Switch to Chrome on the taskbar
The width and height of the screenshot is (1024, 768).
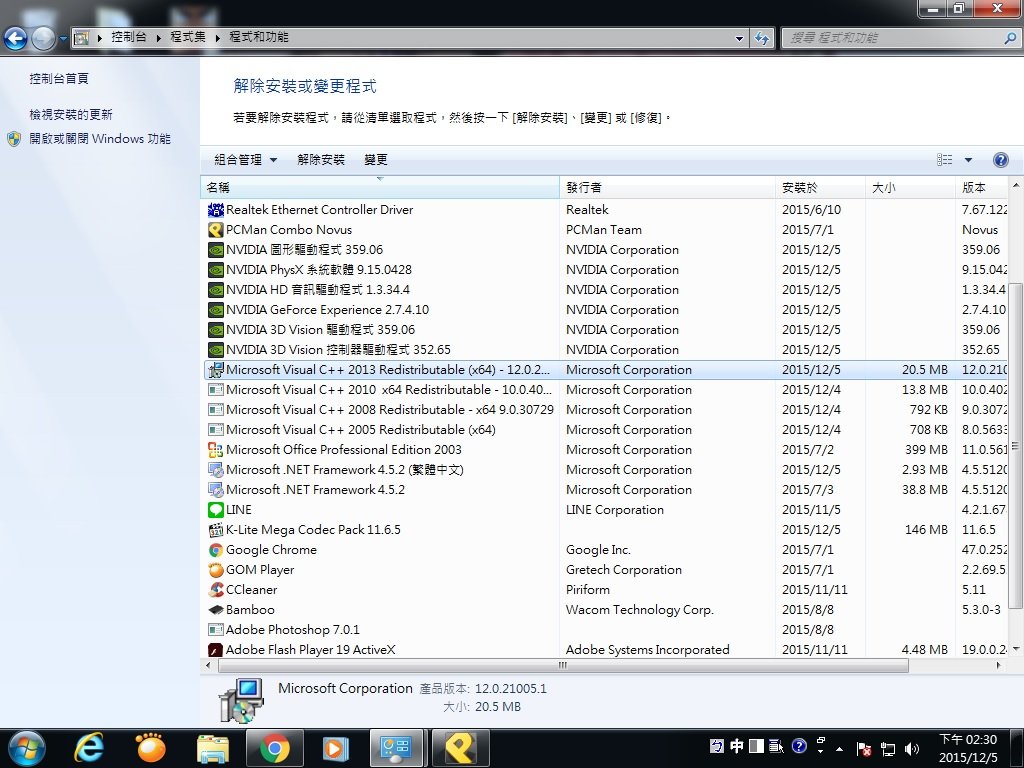coord(275,748)
